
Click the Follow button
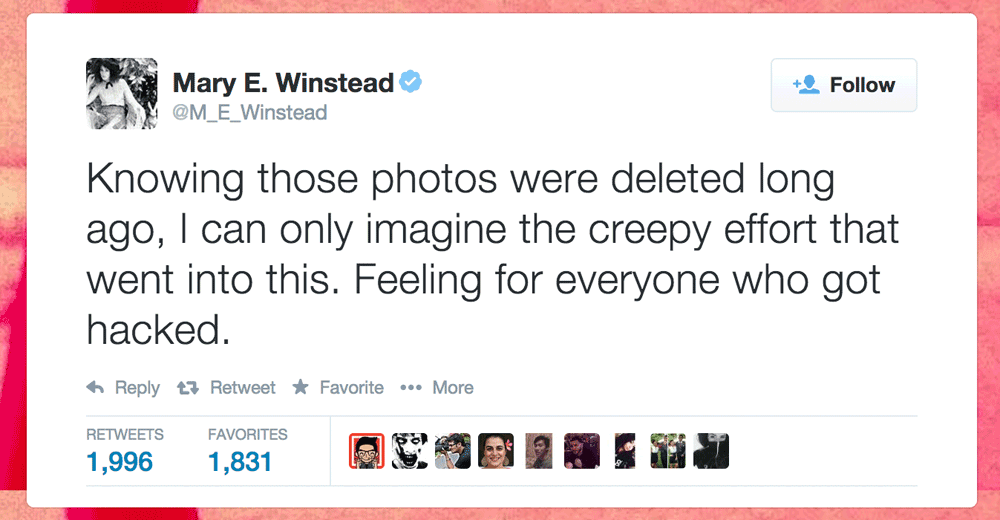coord(843,85)
